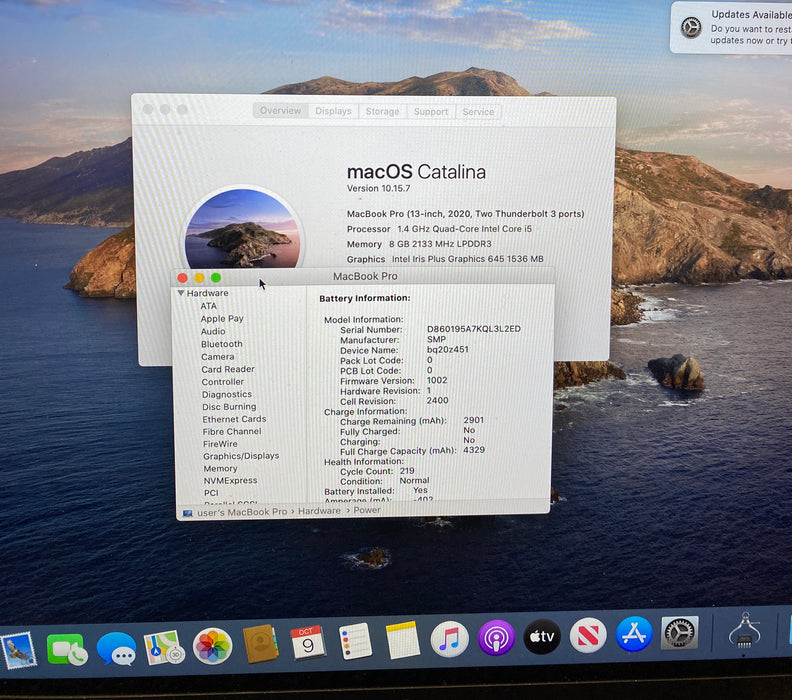
Task: Launch Podcasts from the dock
Action: click(x=496, y=637)
